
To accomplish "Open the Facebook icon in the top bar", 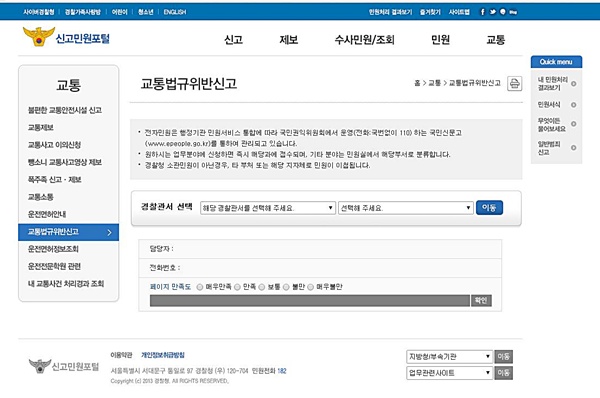I will [x=482, y=12].
